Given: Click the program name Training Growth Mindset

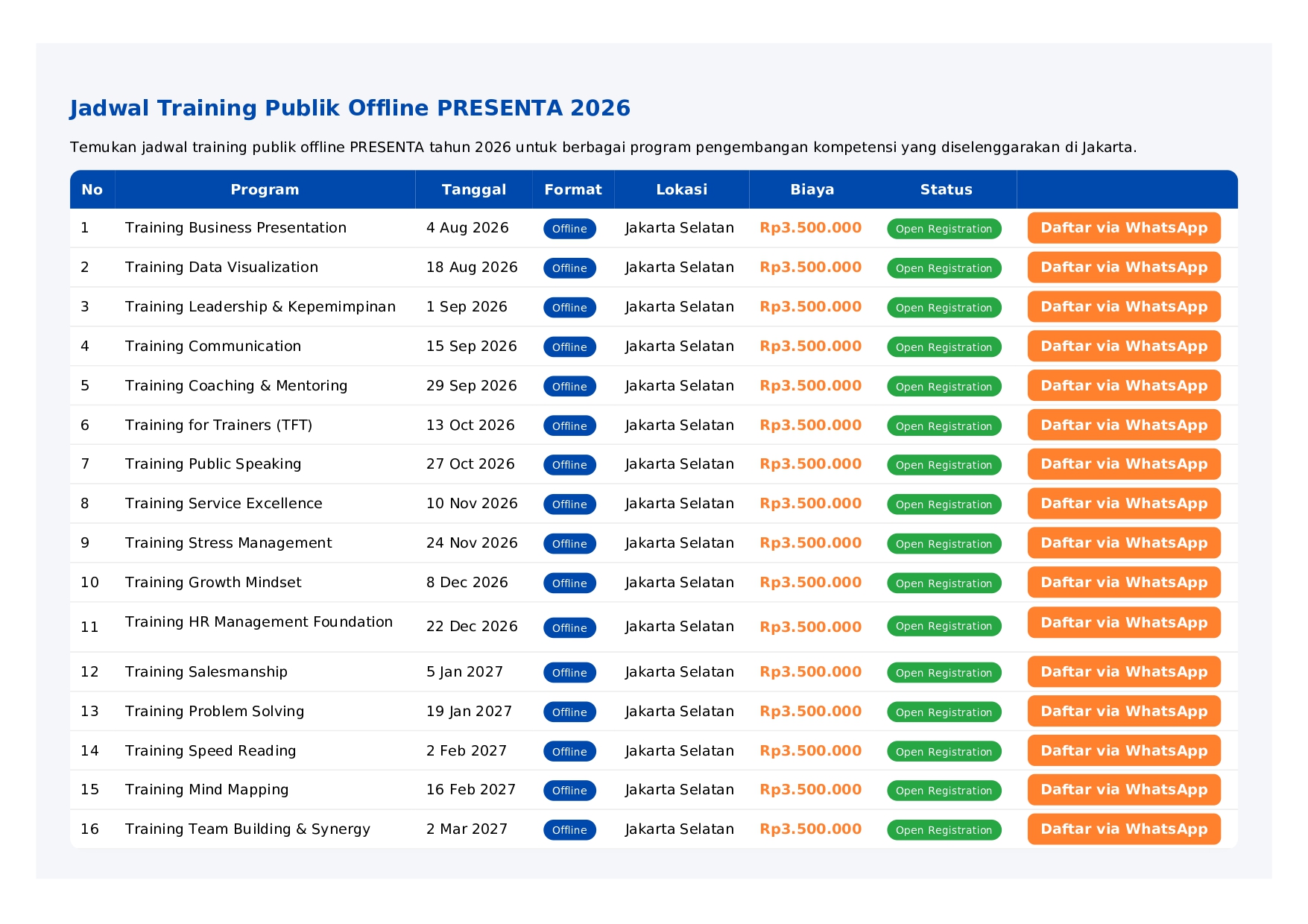Looking at the screenshot, I should pos(213,583).
